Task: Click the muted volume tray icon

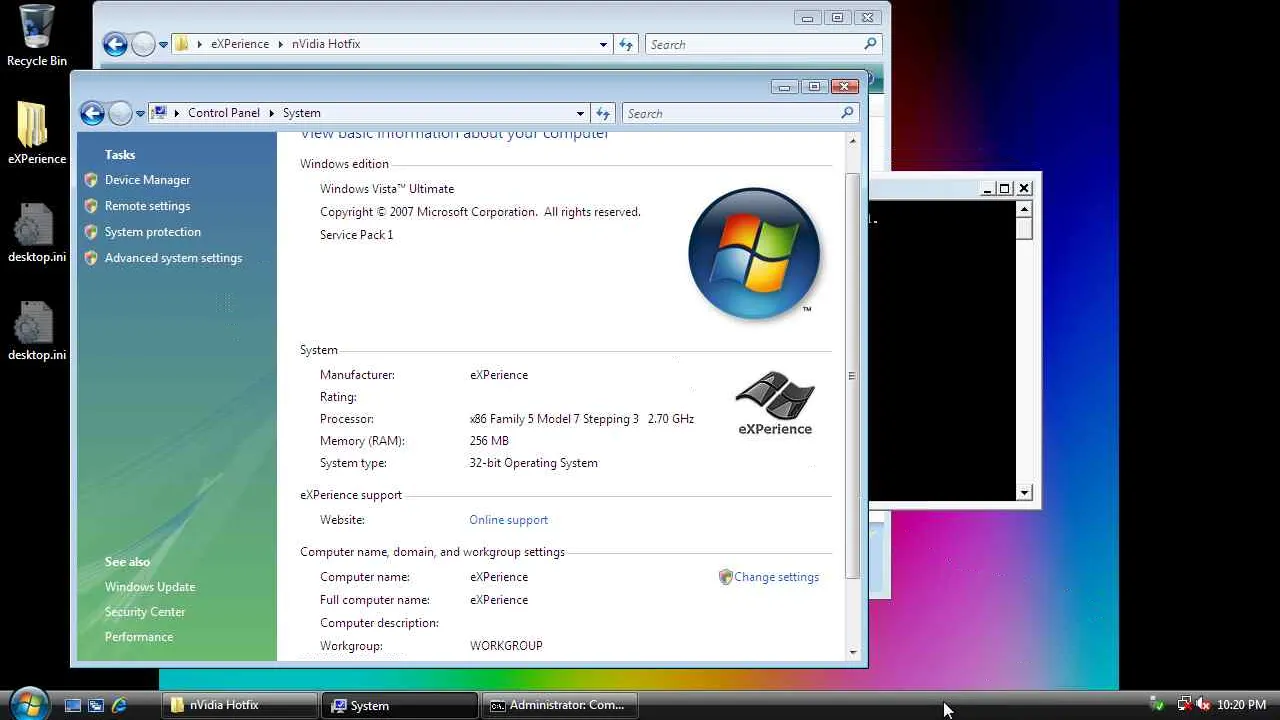Action: (x=1203, y=705)
